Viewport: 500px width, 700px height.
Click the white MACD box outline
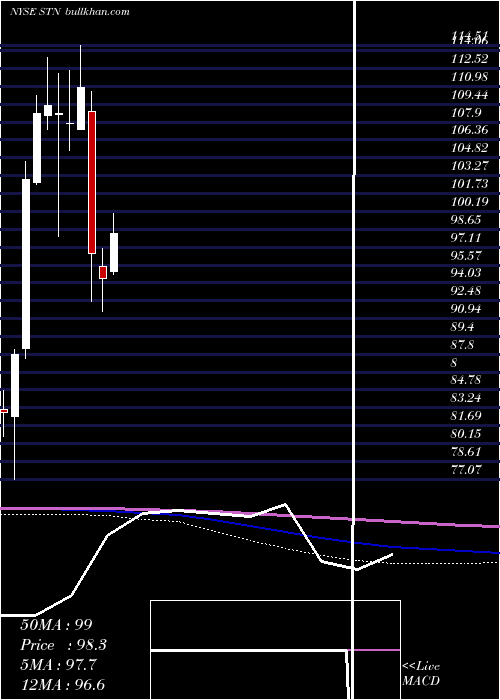275,650
